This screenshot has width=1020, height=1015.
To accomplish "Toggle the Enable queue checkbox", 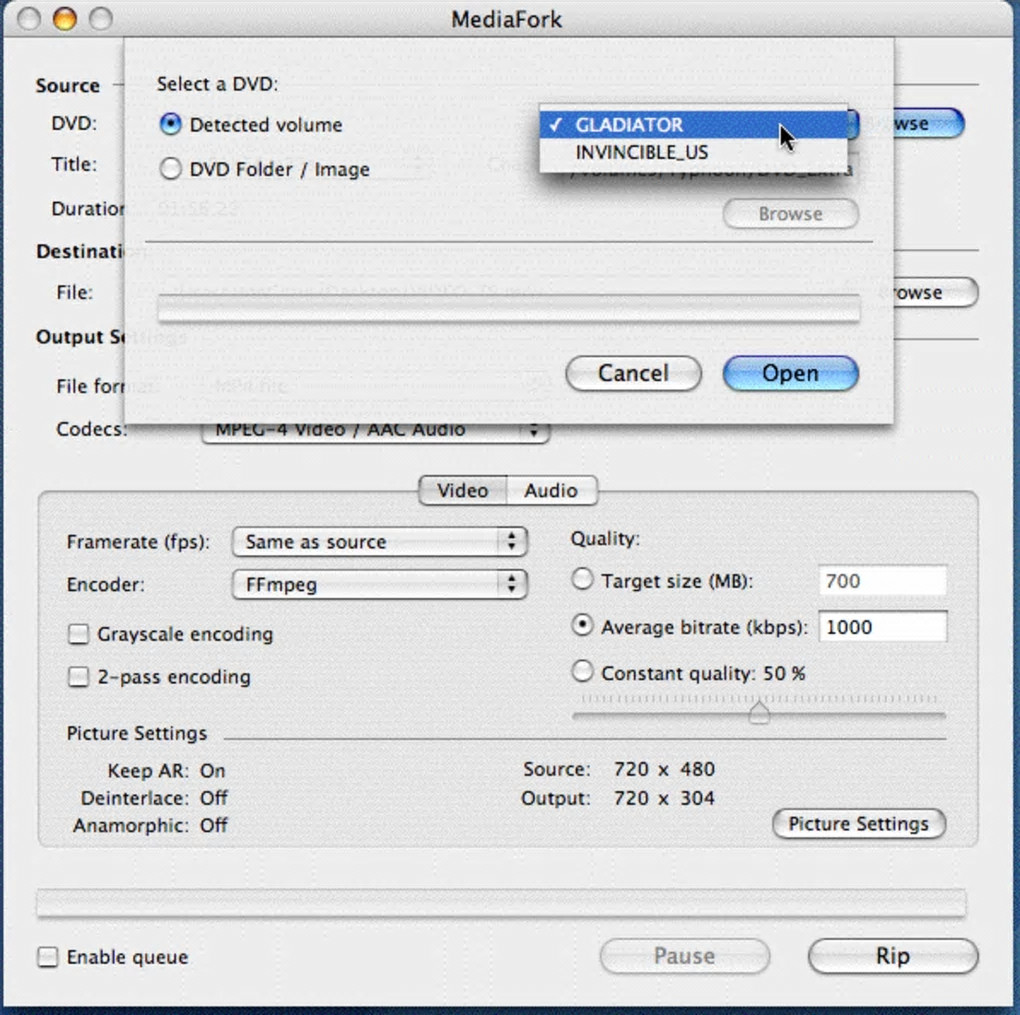I will [47, 956].
